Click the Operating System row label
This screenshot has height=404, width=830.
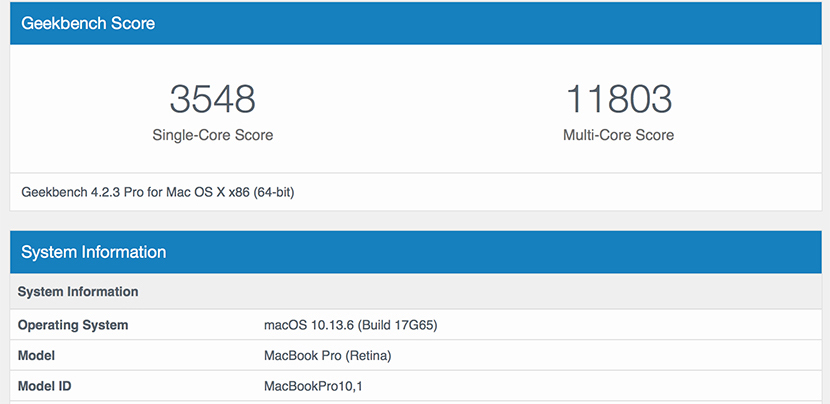tap(73, 325)
